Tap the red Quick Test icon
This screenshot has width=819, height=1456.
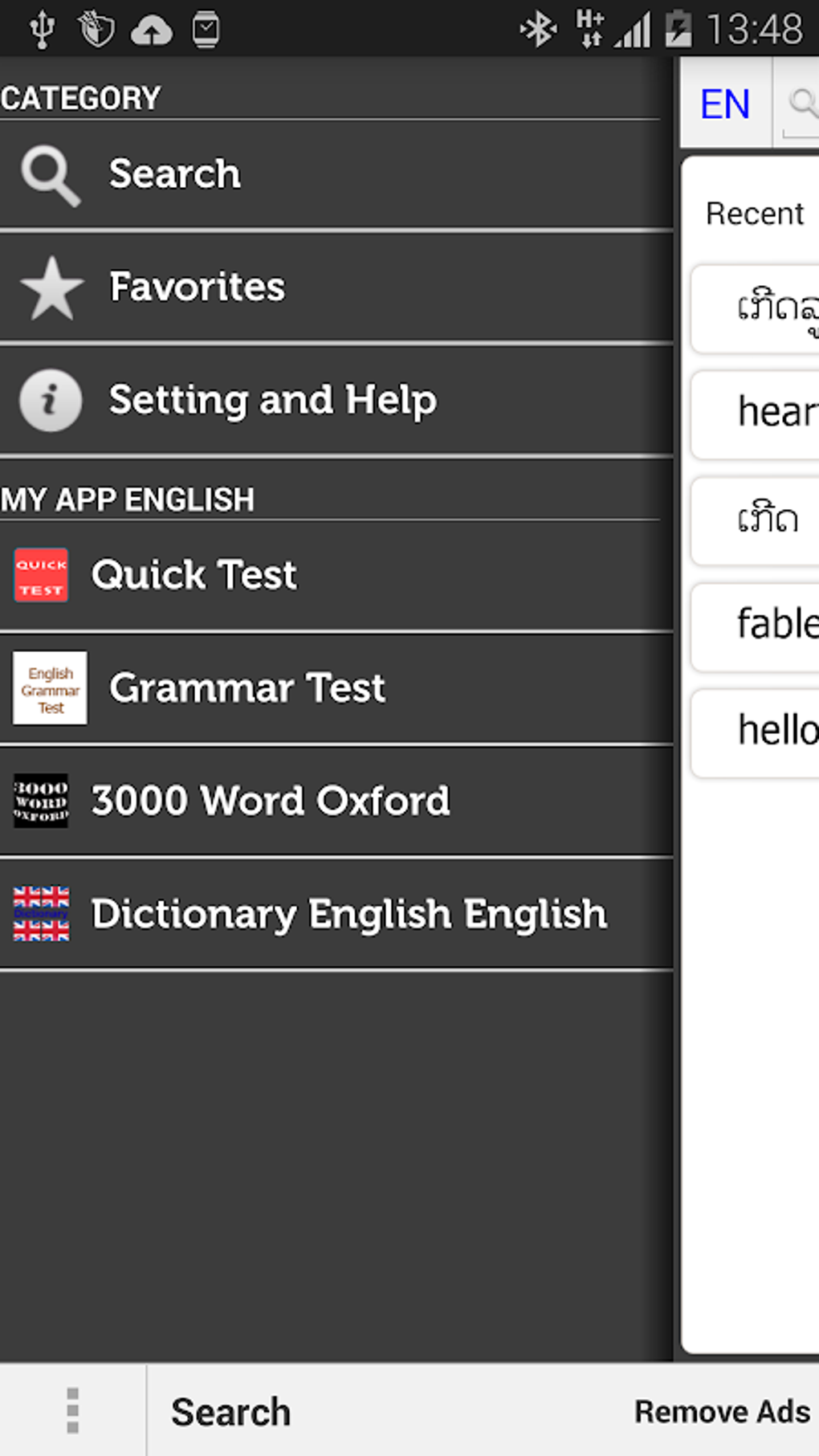[x=41, y=575]
